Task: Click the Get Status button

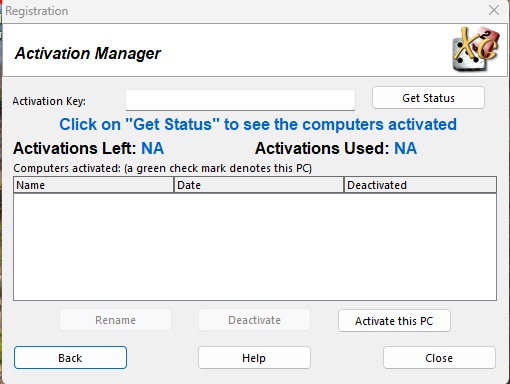Action: (x=428, y=98)
